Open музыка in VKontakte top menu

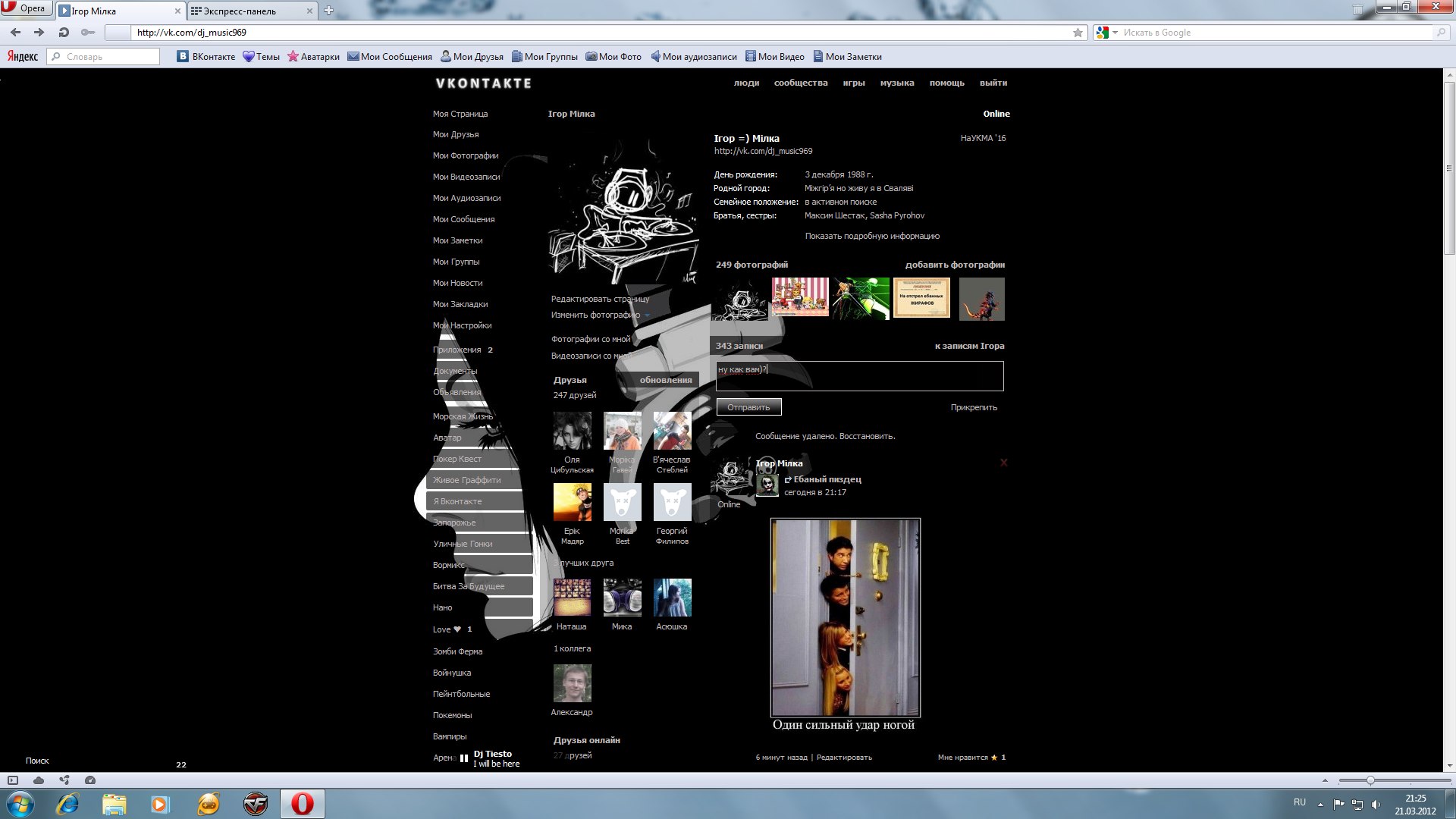click(x=897, y=83)
